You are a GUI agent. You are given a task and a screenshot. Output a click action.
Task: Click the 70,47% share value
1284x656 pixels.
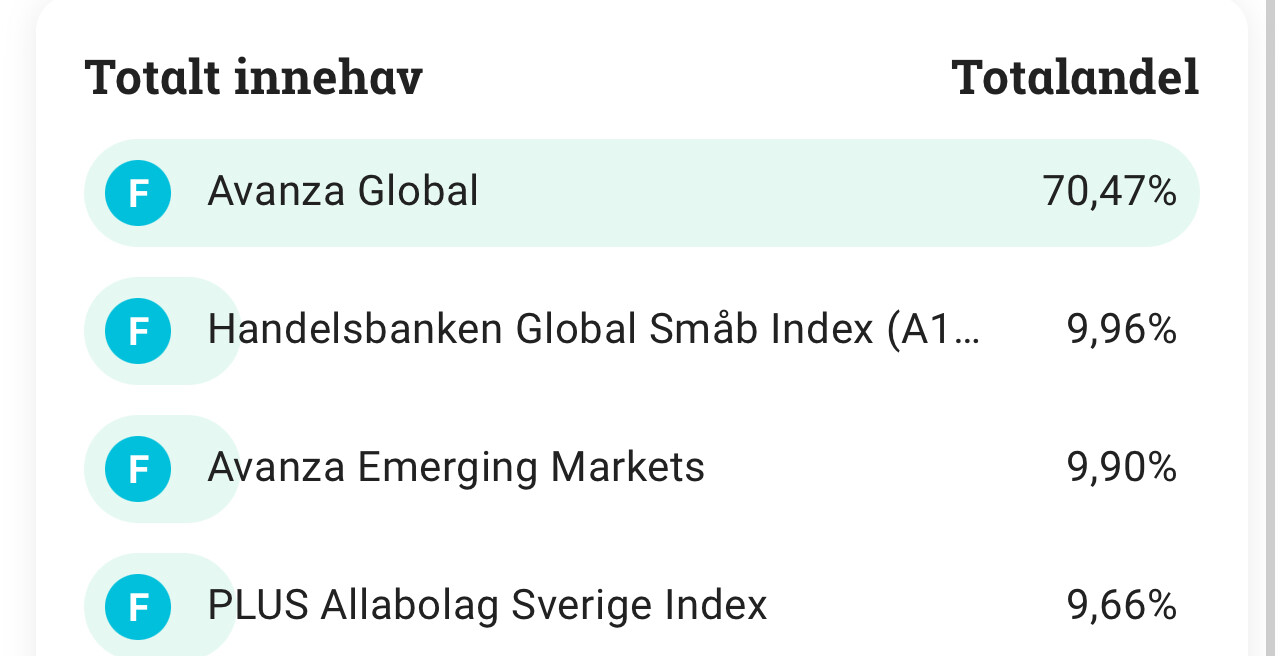tap(1109, 191)
